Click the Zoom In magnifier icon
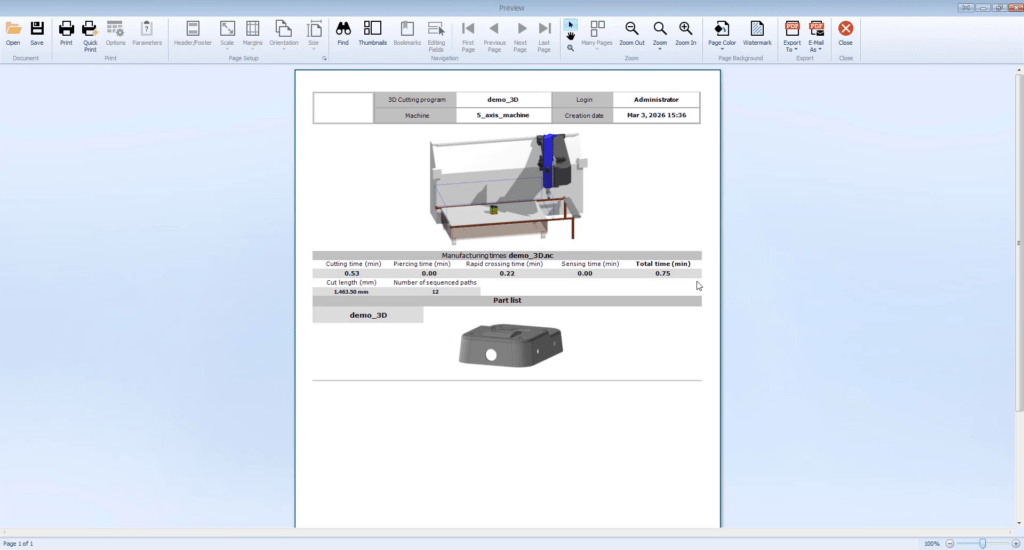This screenshot has width=1024, height=550. pyautogui.click(x=685, y=29)
